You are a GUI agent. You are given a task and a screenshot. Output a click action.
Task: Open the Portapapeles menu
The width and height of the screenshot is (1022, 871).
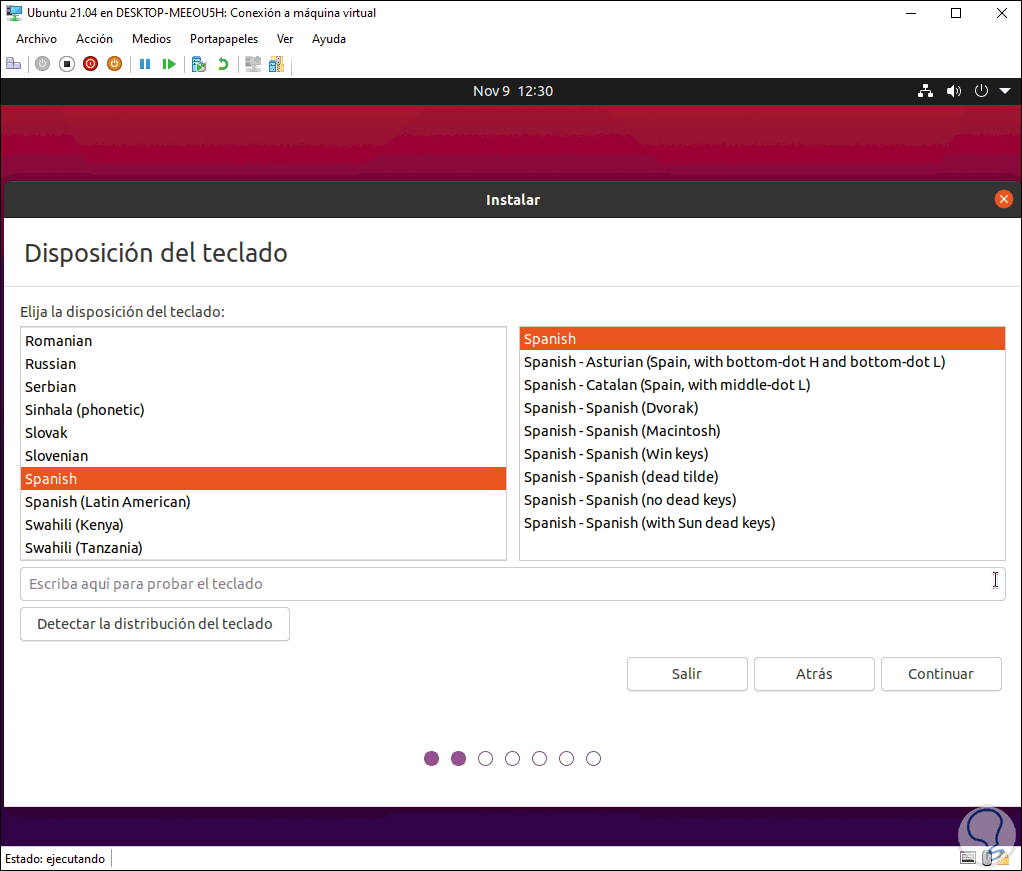coord(224,39)
